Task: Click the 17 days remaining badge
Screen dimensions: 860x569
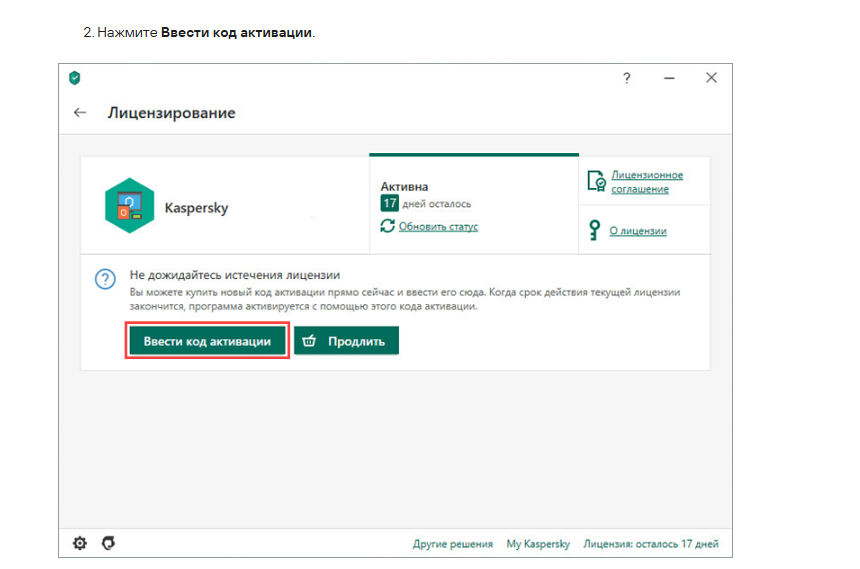Action: click(x=389, y=204)
